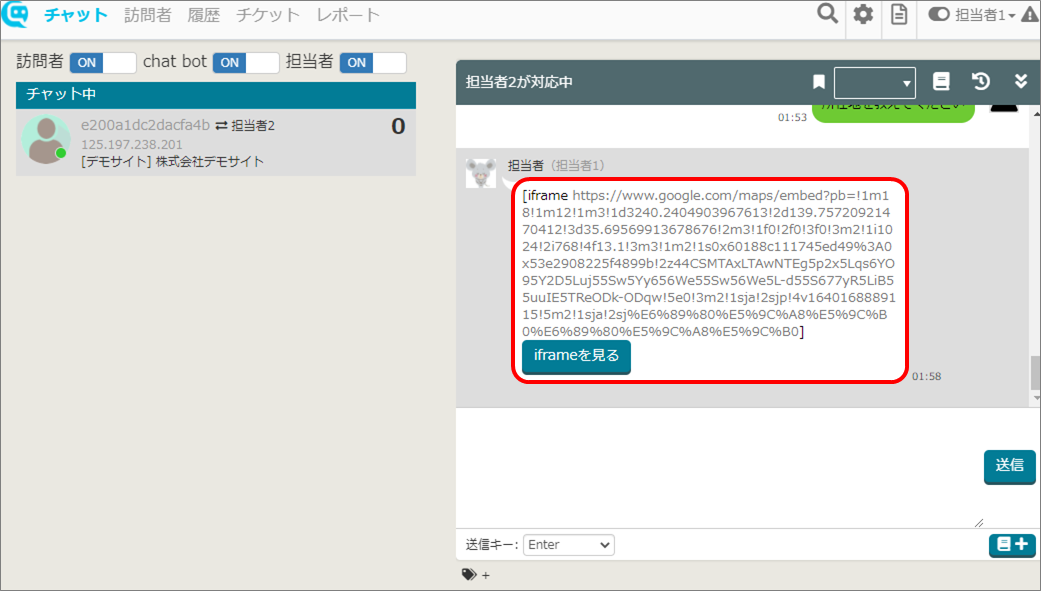Viewport: 1041px width, 591px height.
Task: Click the 担当者2が対応中 title
Action: [x=519, y=82]
